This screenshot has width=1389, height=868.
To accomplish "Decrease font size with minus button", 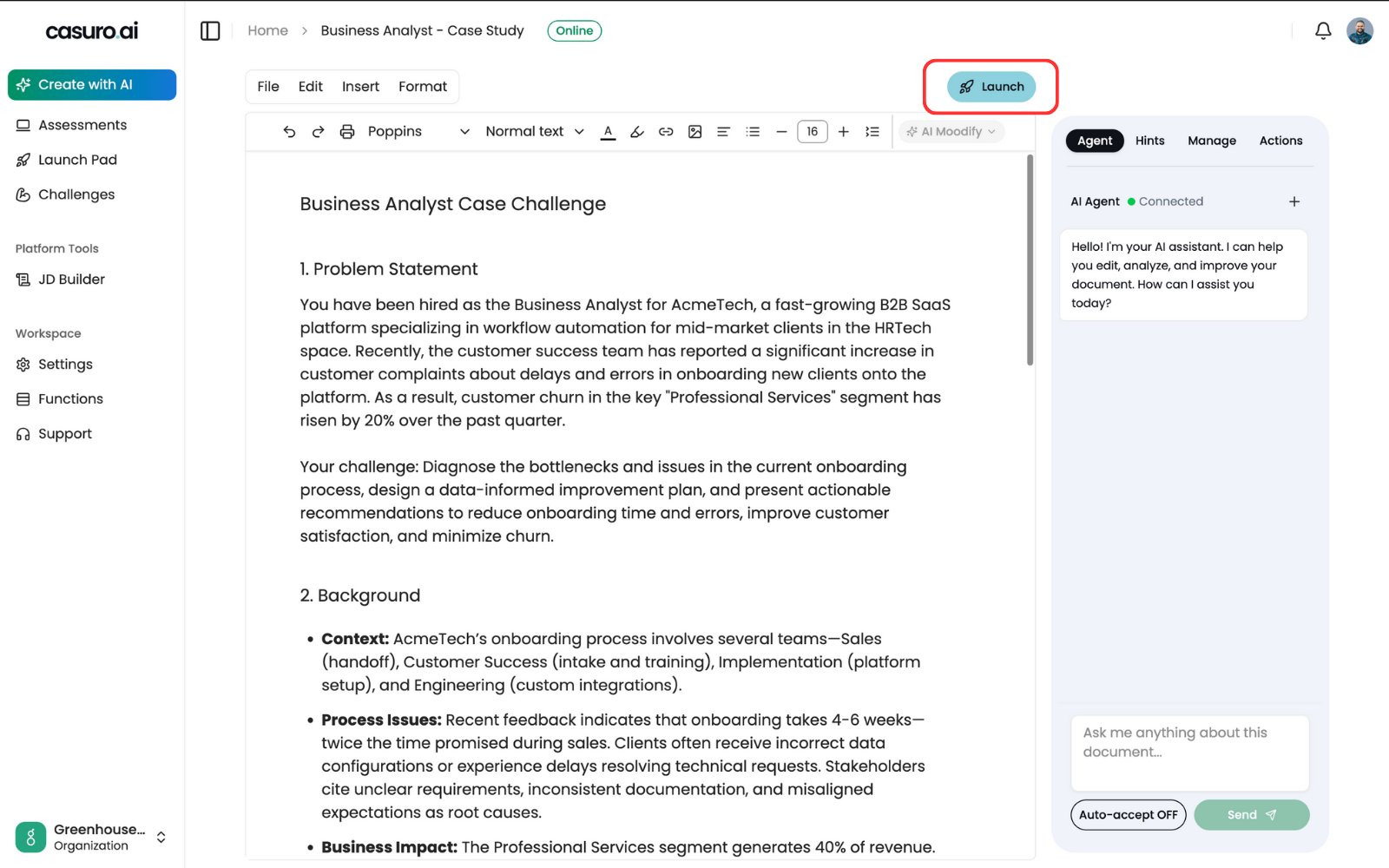I will point(781,132).
